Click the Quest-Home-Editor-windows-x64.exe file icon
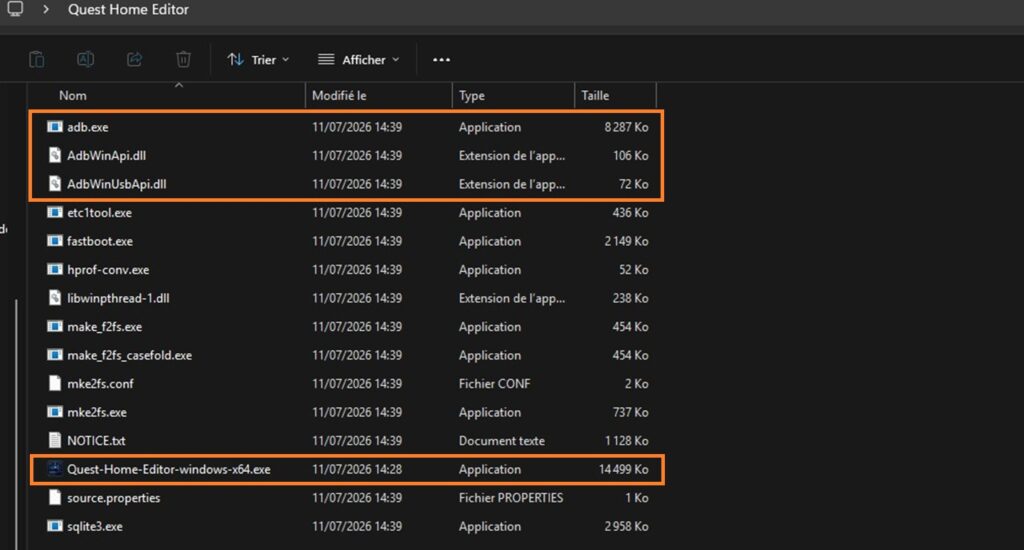Screen dimensions: 1024x550 [55, 469]
